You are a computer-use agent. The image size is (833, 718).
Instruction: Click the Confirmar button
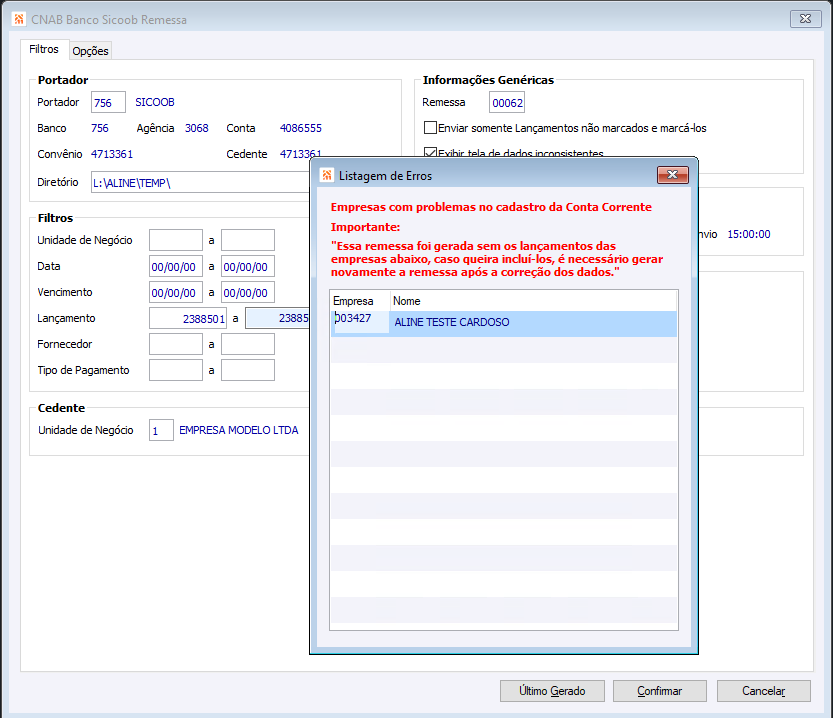660,691
